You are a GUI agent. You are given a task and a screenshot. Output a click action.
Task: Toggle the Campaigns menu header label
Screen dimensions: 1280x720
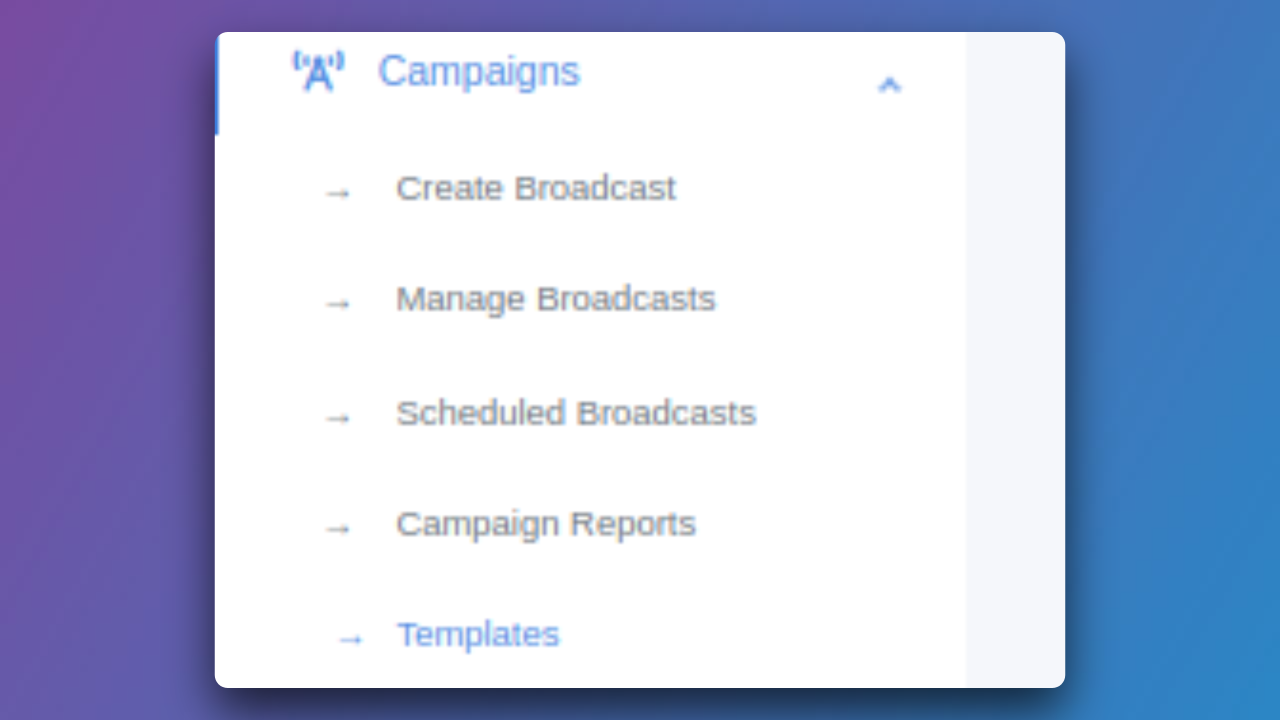click(478, 72)
